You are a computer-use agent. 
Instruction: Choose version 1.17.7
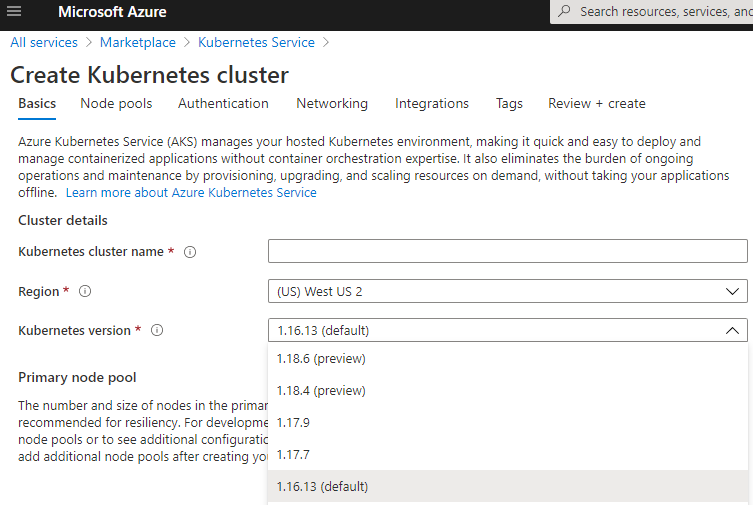click(x=508, y=455)
